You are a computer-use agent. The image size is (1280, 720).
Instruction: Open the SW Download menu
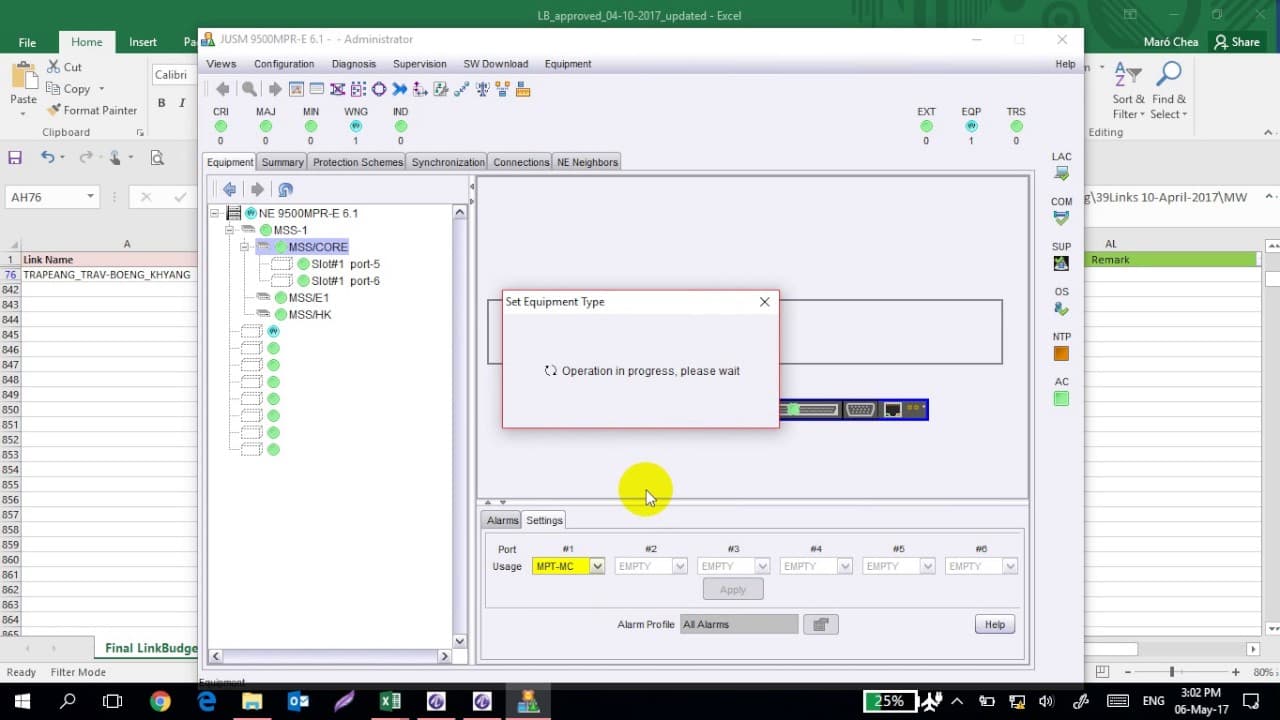[496, 64]
